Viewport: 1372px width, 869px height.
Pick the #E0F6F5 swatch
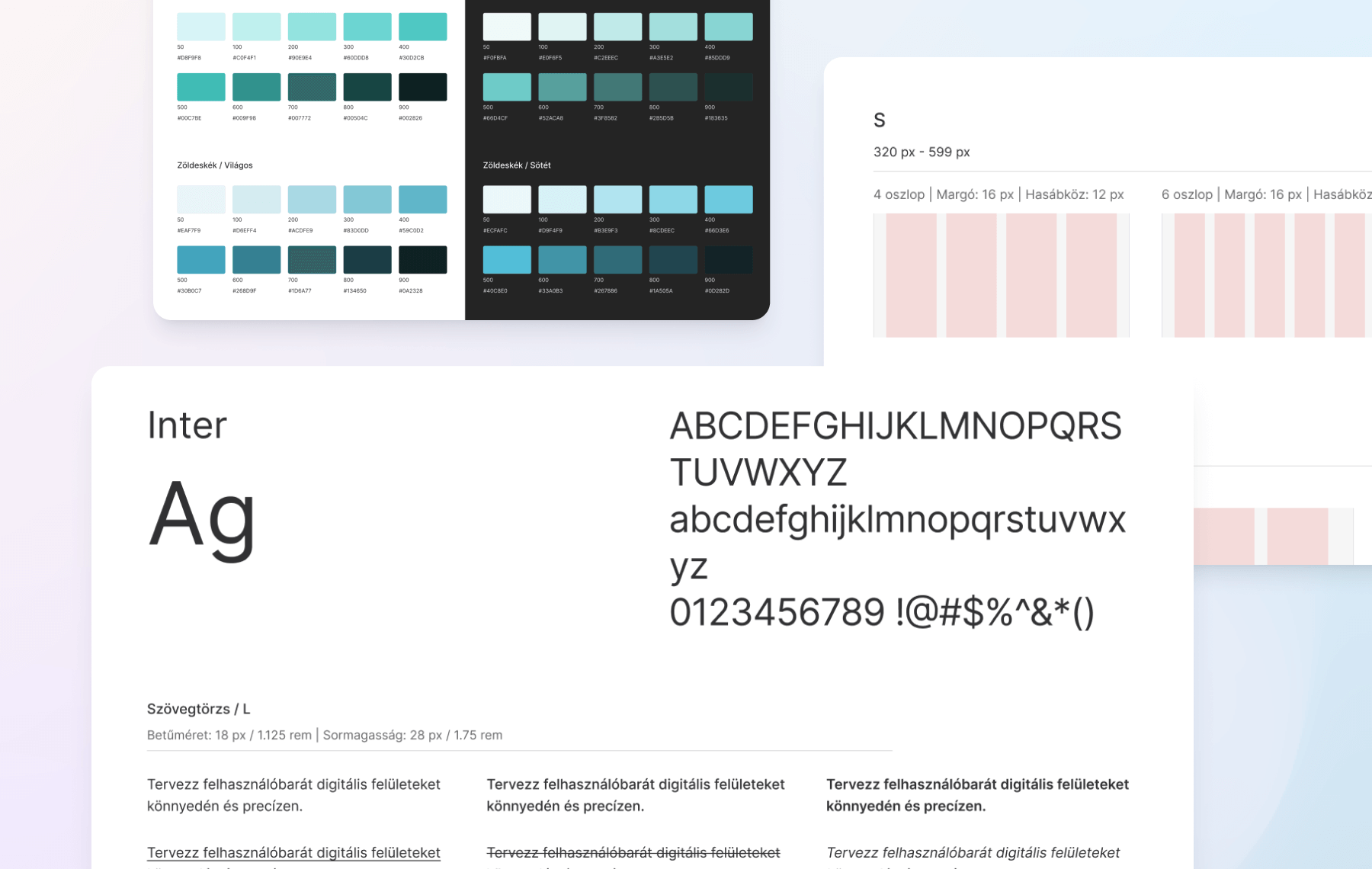[x=563, y=27]
